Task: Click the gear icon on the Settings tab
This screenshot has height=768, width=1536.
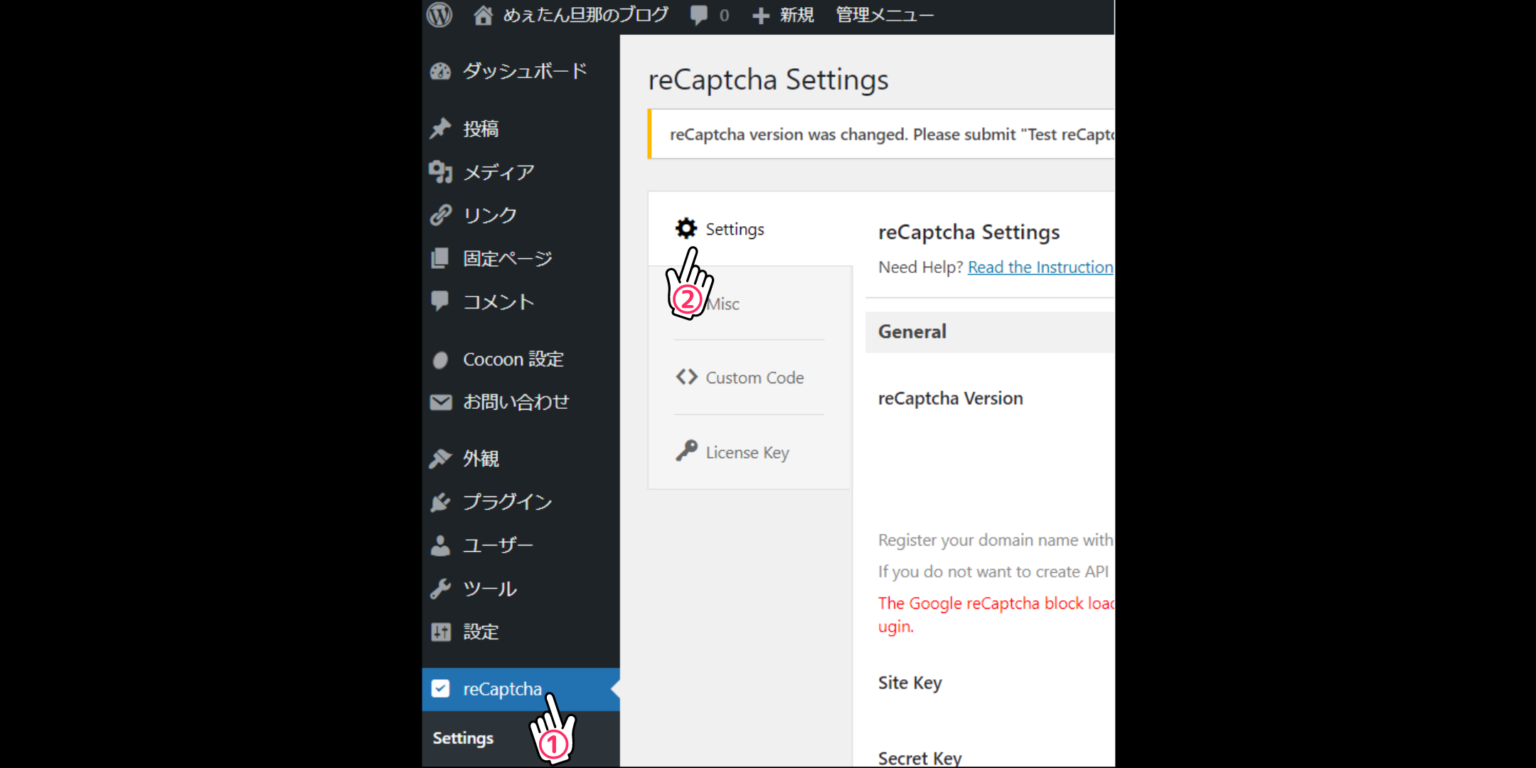Action: coord(687,228)
